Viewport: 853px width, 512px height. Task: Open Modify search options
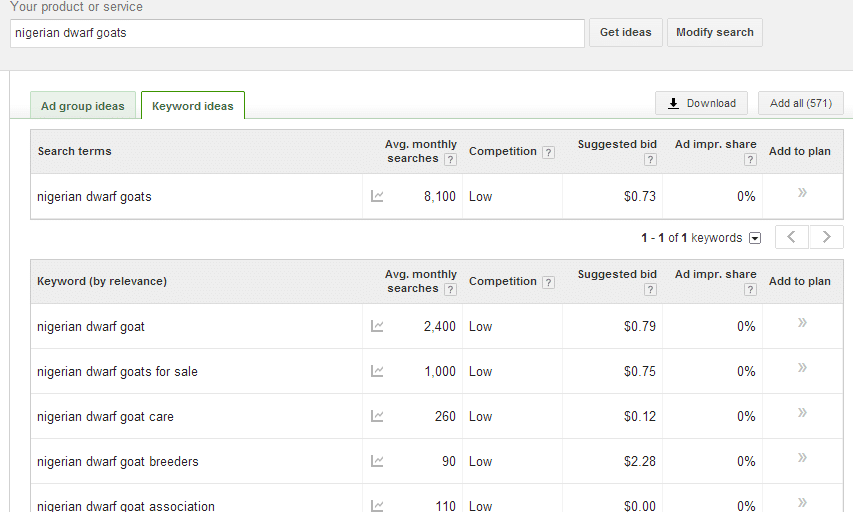[x=715, y=32]
